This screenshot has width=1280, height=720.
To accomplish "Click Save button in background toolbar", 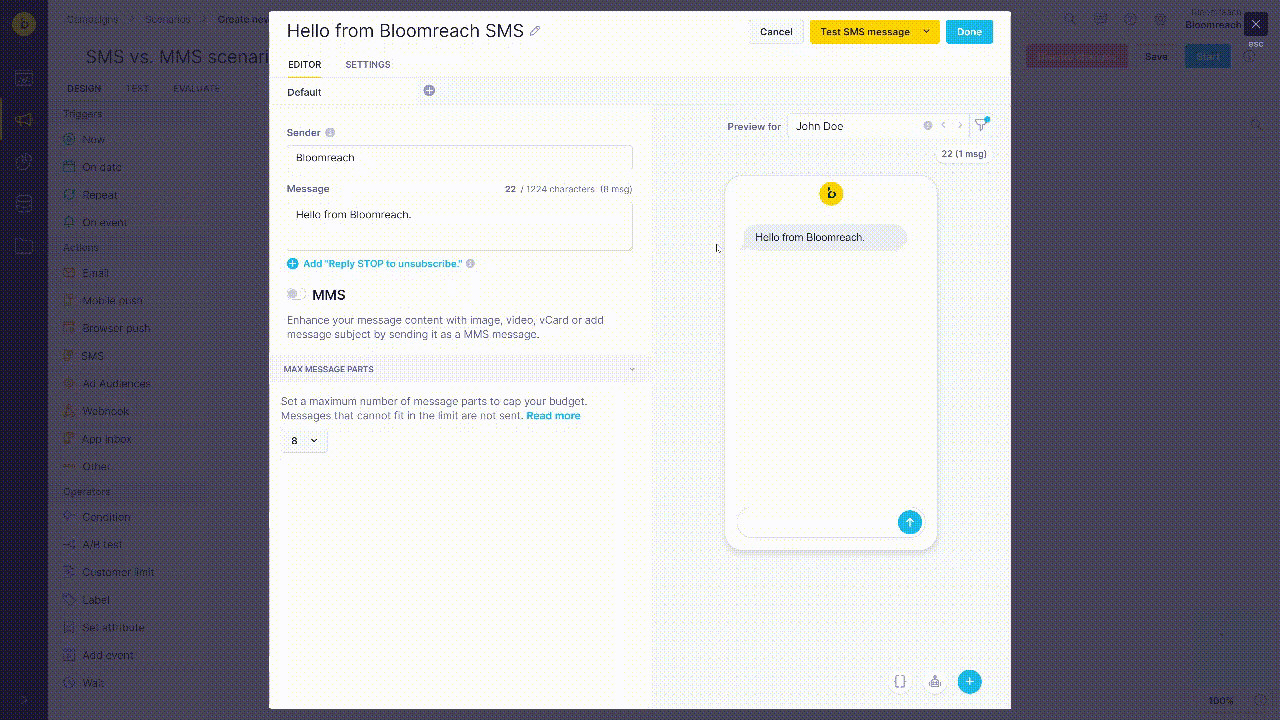I will (x=1156, y=56).
